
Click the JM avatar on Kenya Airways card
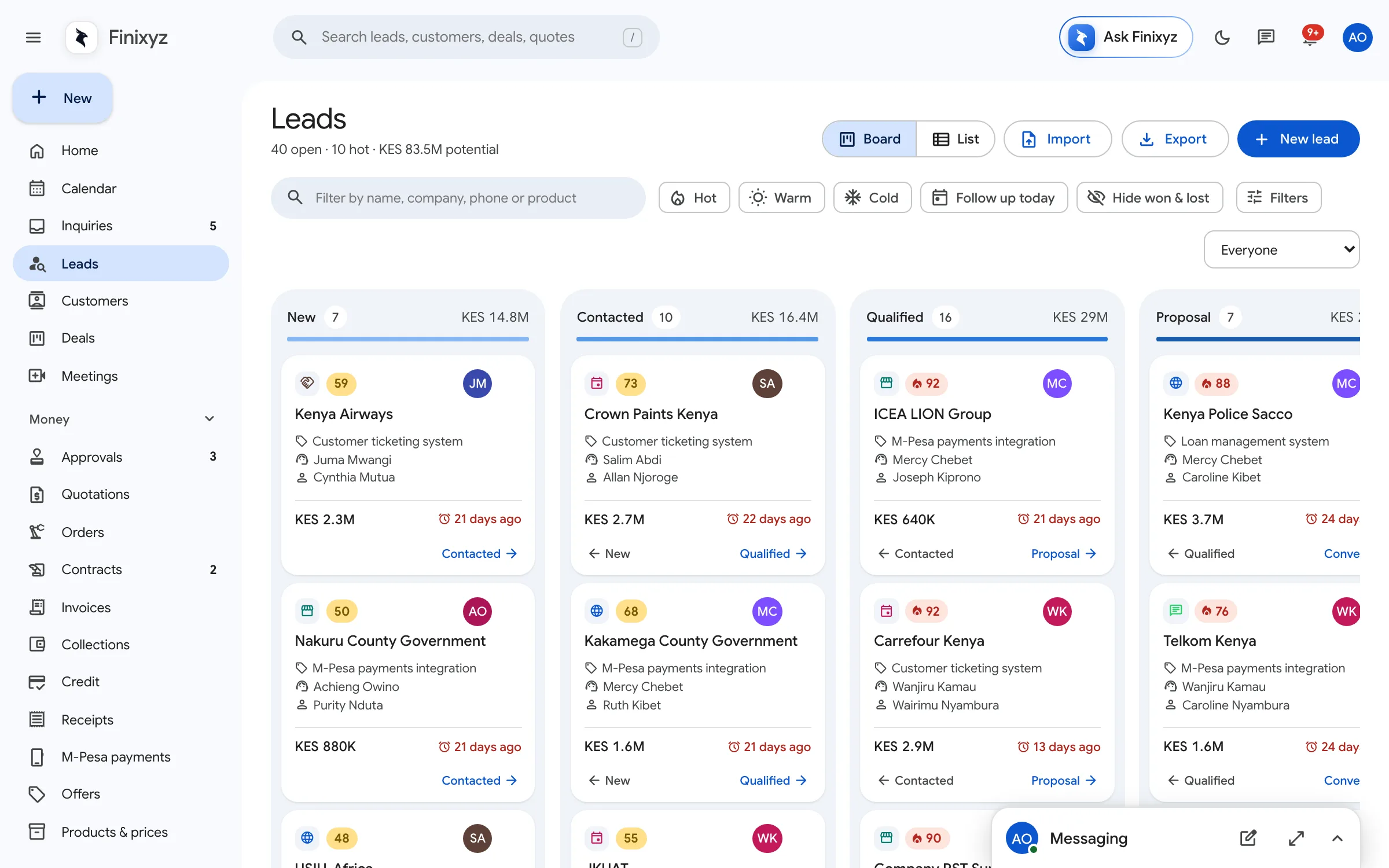click(477, 384)
